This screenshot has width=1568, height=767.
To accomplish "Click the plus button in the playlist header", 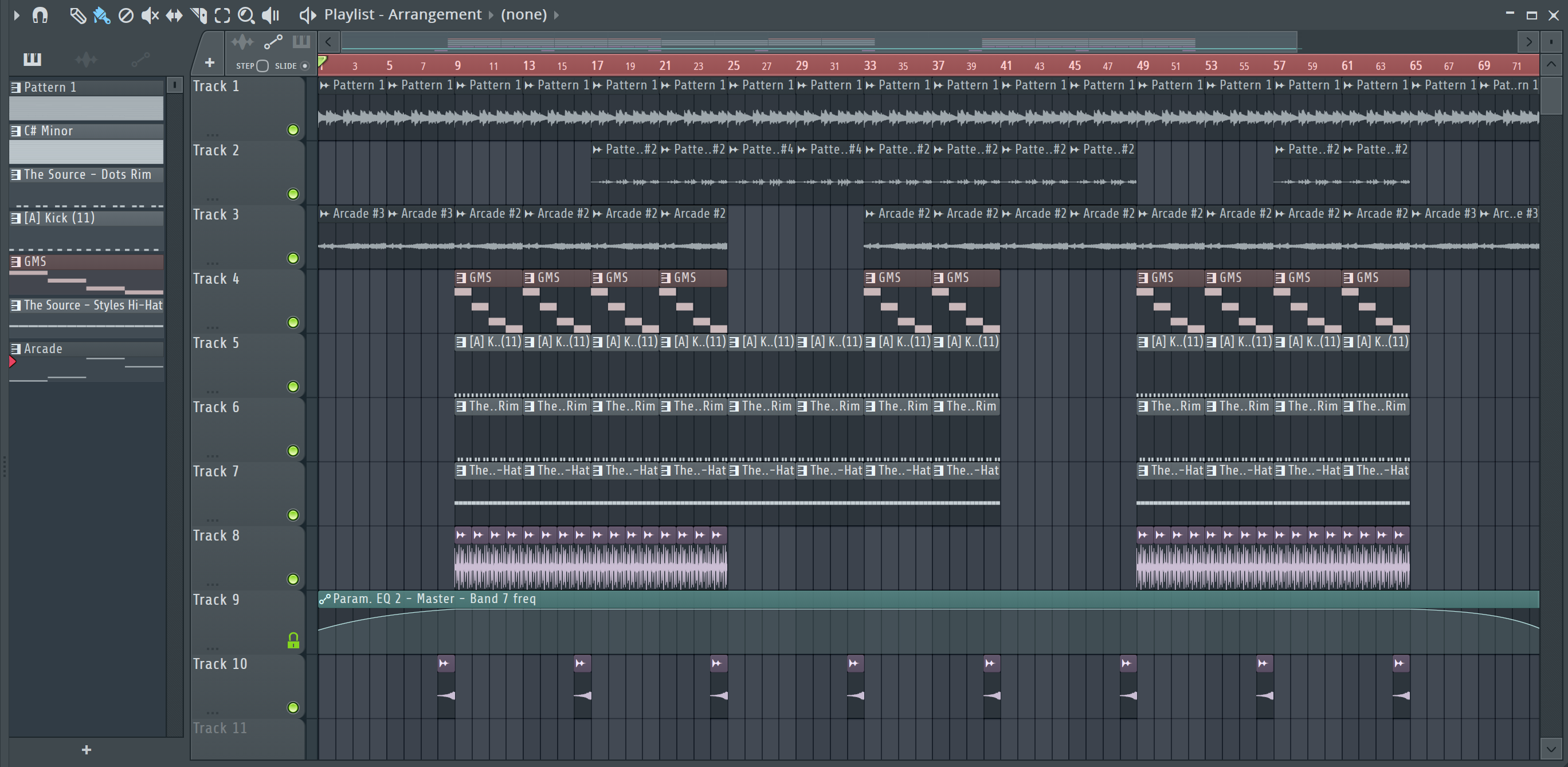I will (x=209, y=62).
